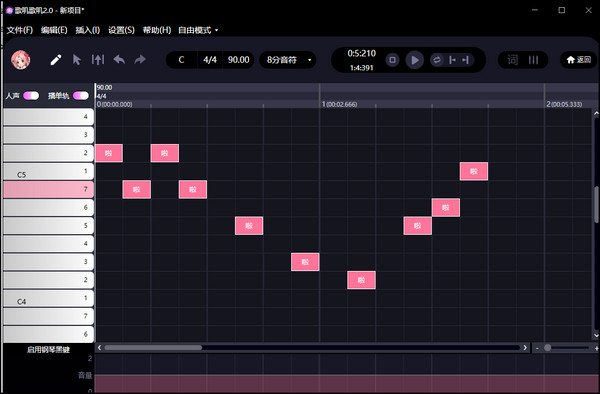
Task: Click the key signature C field
Action: (181, 60)
